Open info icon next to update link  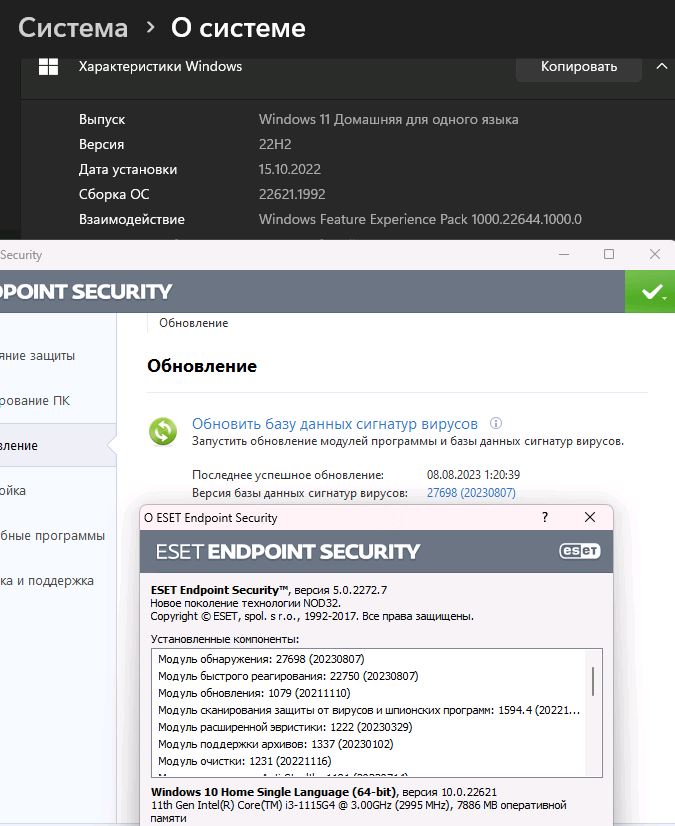(x=496, y=423)
